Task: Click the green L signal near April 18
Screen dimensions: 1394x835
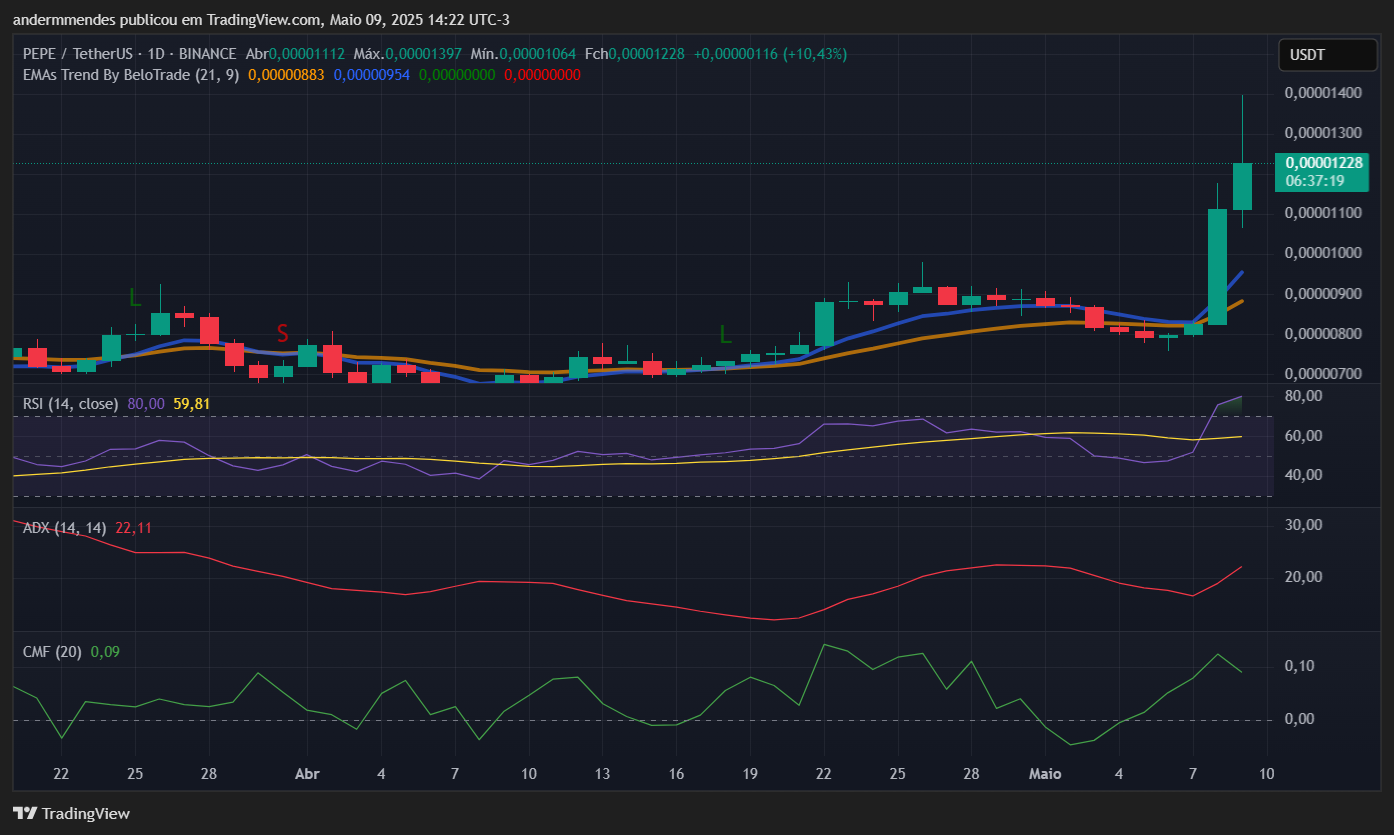Action: pyautogui.click(x=726, y=333)
